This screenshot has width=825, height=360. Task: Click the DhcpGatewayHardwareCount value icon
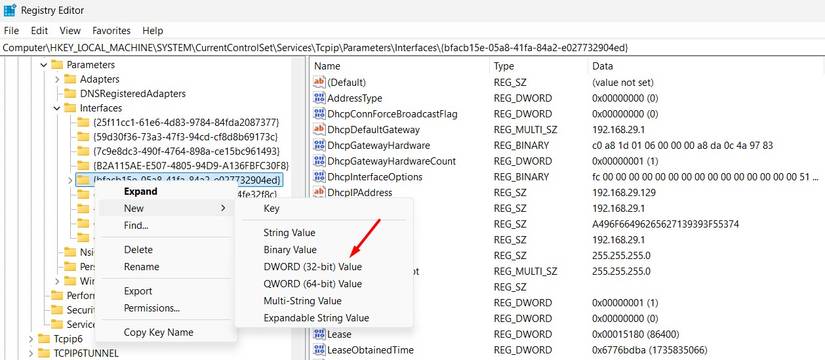coord(319,161)
